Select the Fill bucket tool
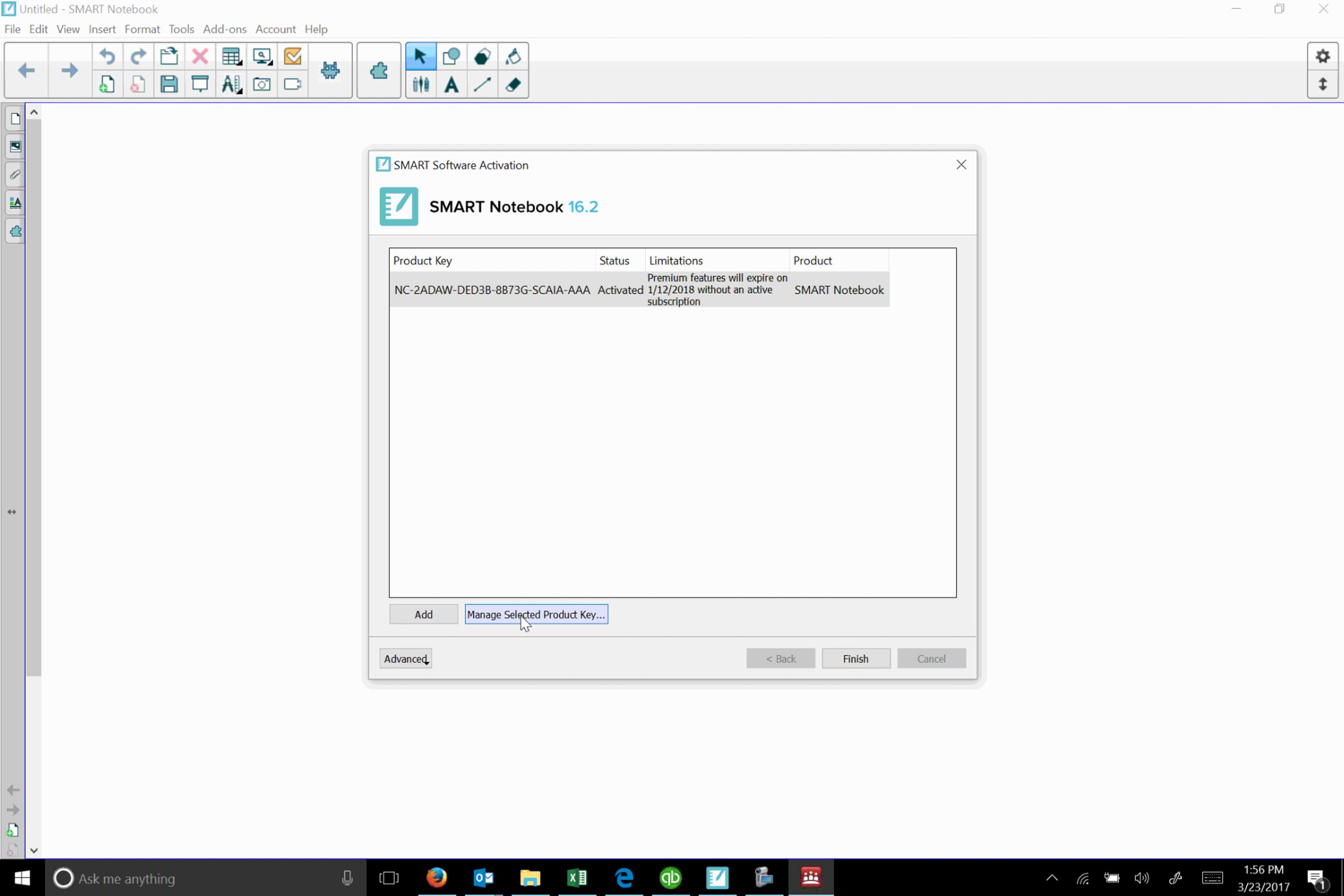Screen dimensions: 1344x896 [x=513, y=56]
